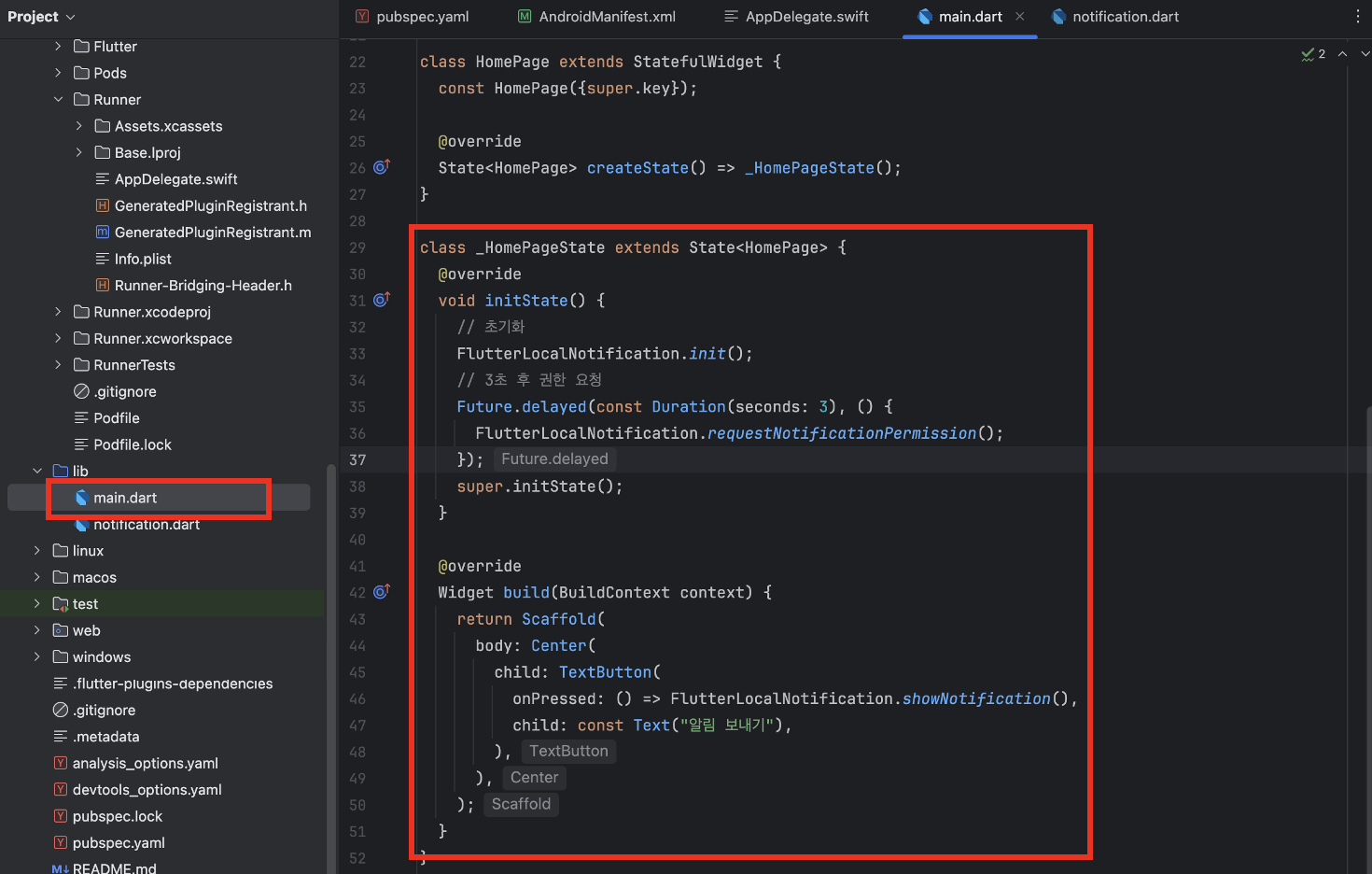The image size is (1372, 874).
Task: Click the Dart file icon beside main.dart in tree
Action: [x=81, y=498]
